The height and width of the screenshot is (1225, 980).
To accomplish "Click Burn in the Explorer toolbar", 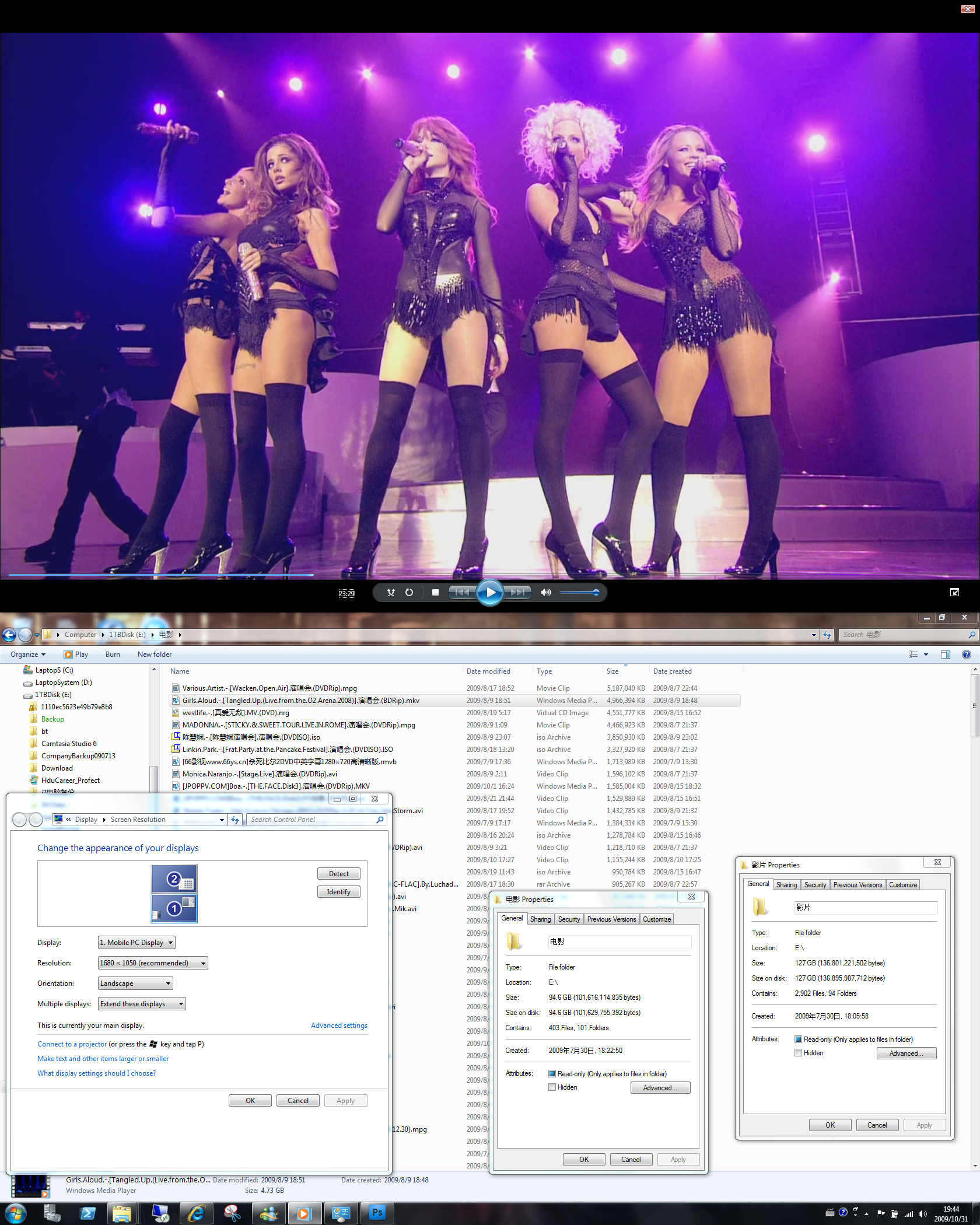I will [x=113, y=654].
